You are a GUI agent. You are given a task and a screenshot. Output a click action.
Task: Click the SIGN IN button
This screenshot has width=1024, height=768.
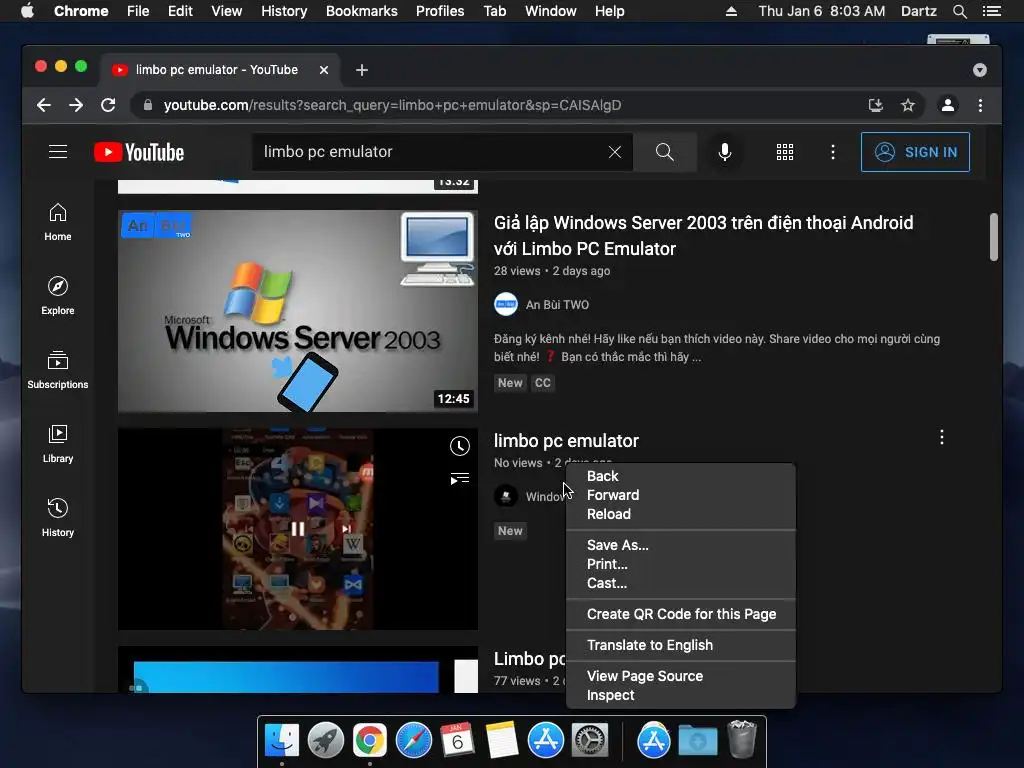coord(915,152)
